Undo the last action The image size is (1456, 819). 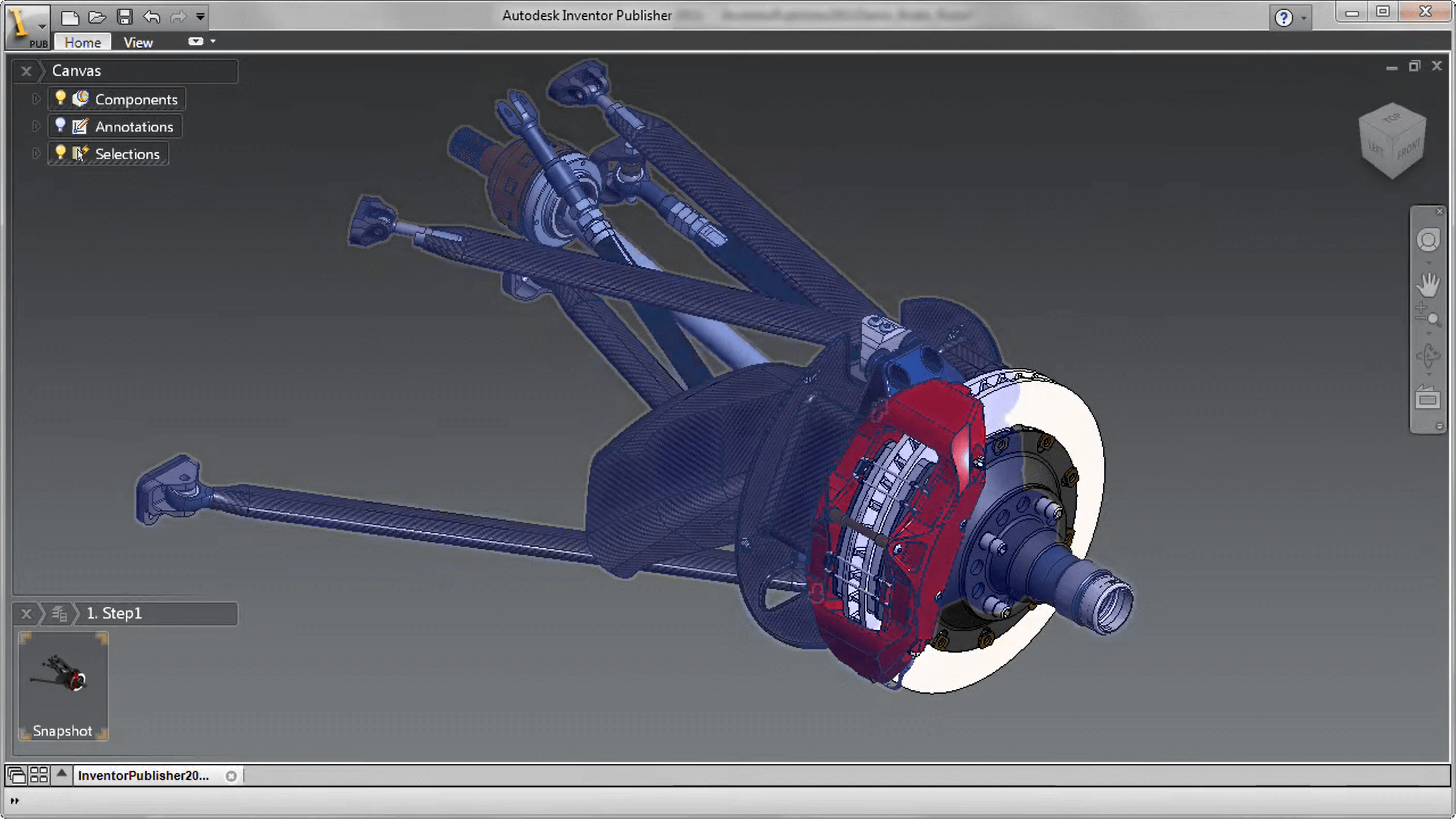(151, 18)
